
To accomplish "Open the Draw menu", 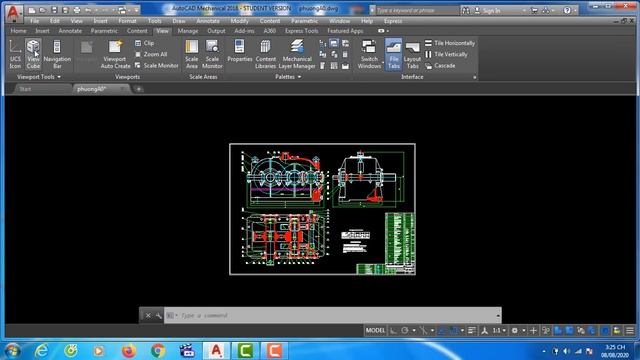I will tap(179, 21).
